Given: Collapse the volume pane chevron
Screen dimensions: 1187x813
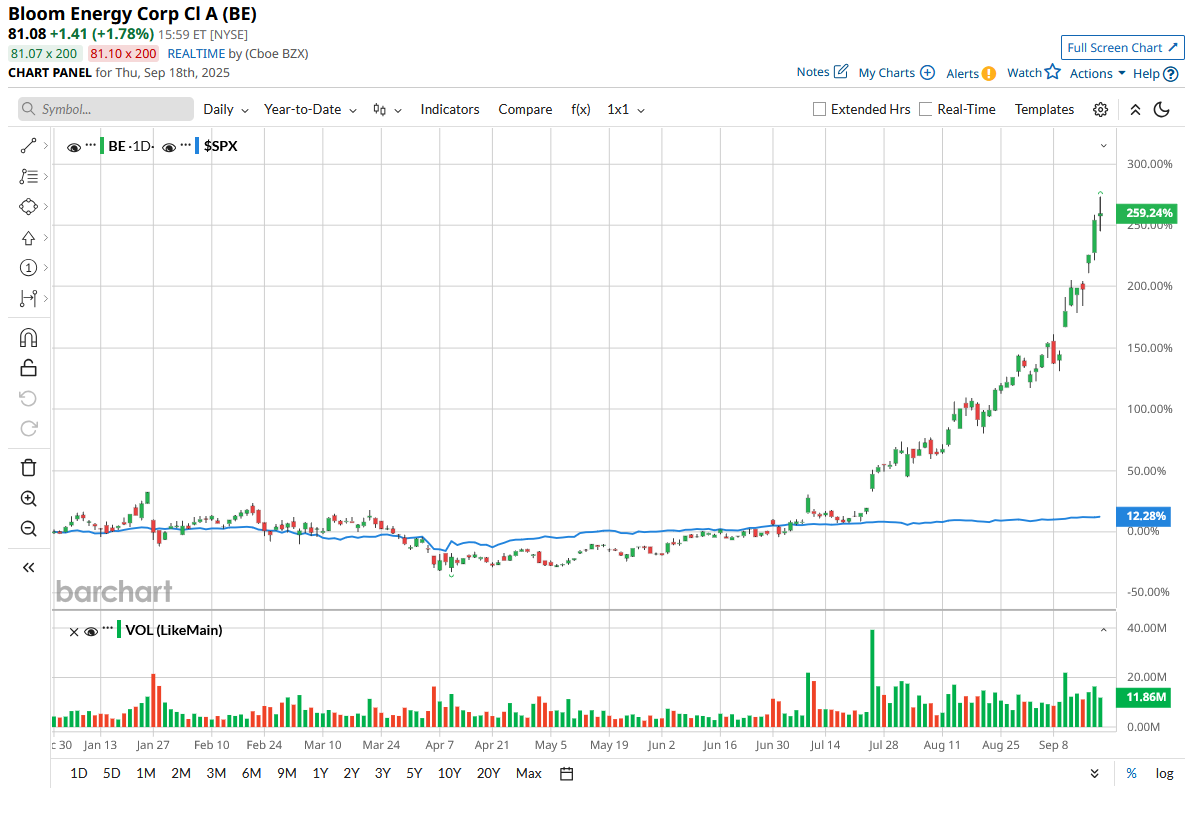Looking at the screenshot, I should pyautogui.click(x=1103, y=630).
